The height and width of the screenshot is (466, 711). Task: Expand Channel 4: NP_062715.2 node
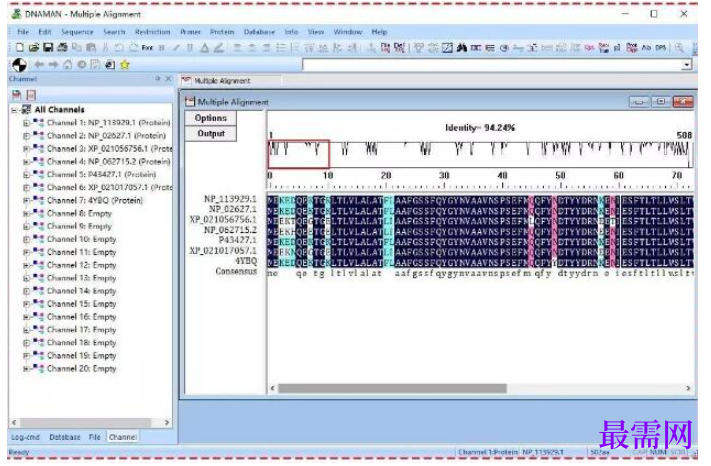26,162
